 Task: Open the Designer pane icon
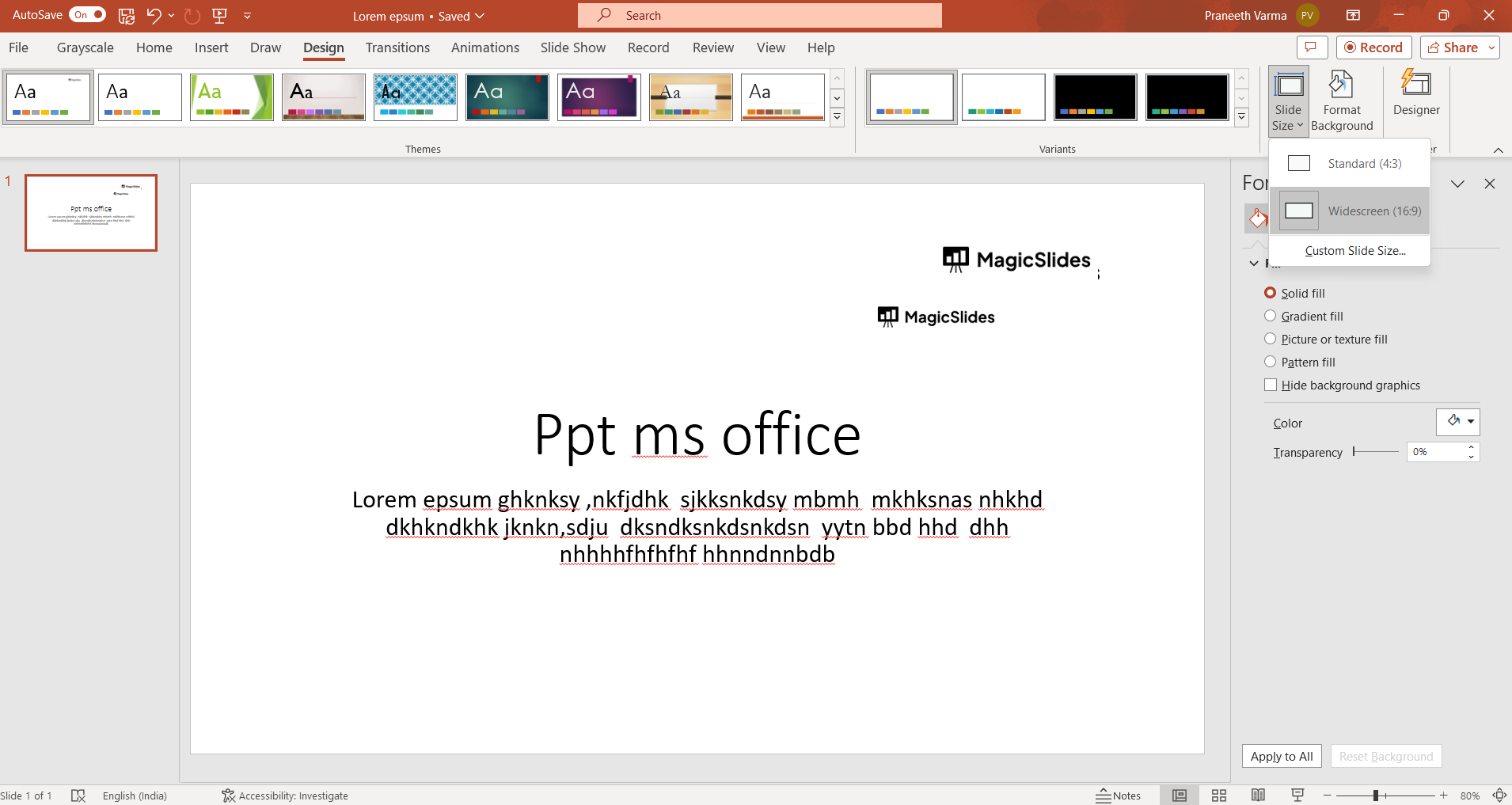1415,84
